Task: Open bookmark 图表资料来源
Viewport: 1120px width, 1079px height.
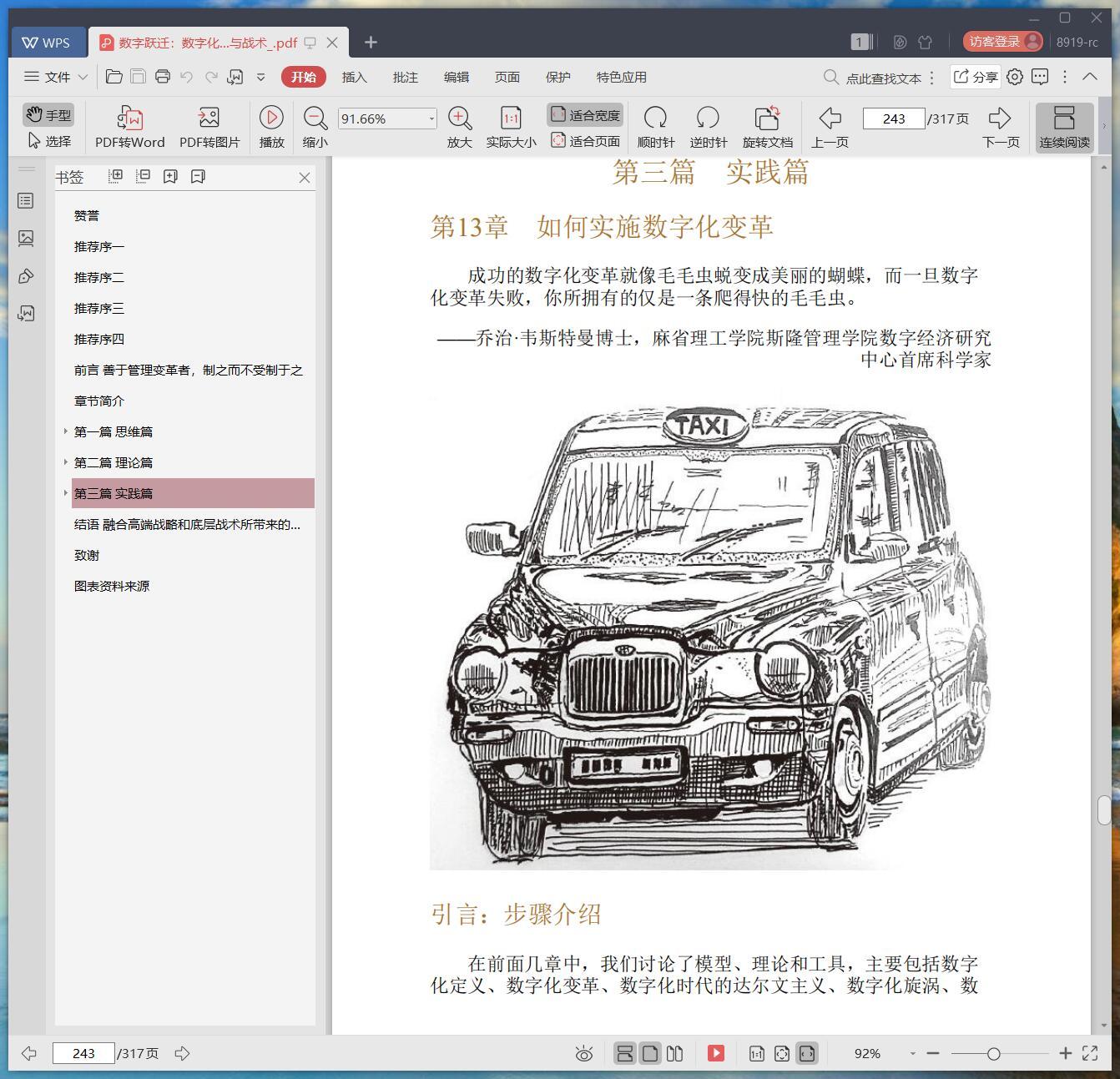Action: click(112, 586)
